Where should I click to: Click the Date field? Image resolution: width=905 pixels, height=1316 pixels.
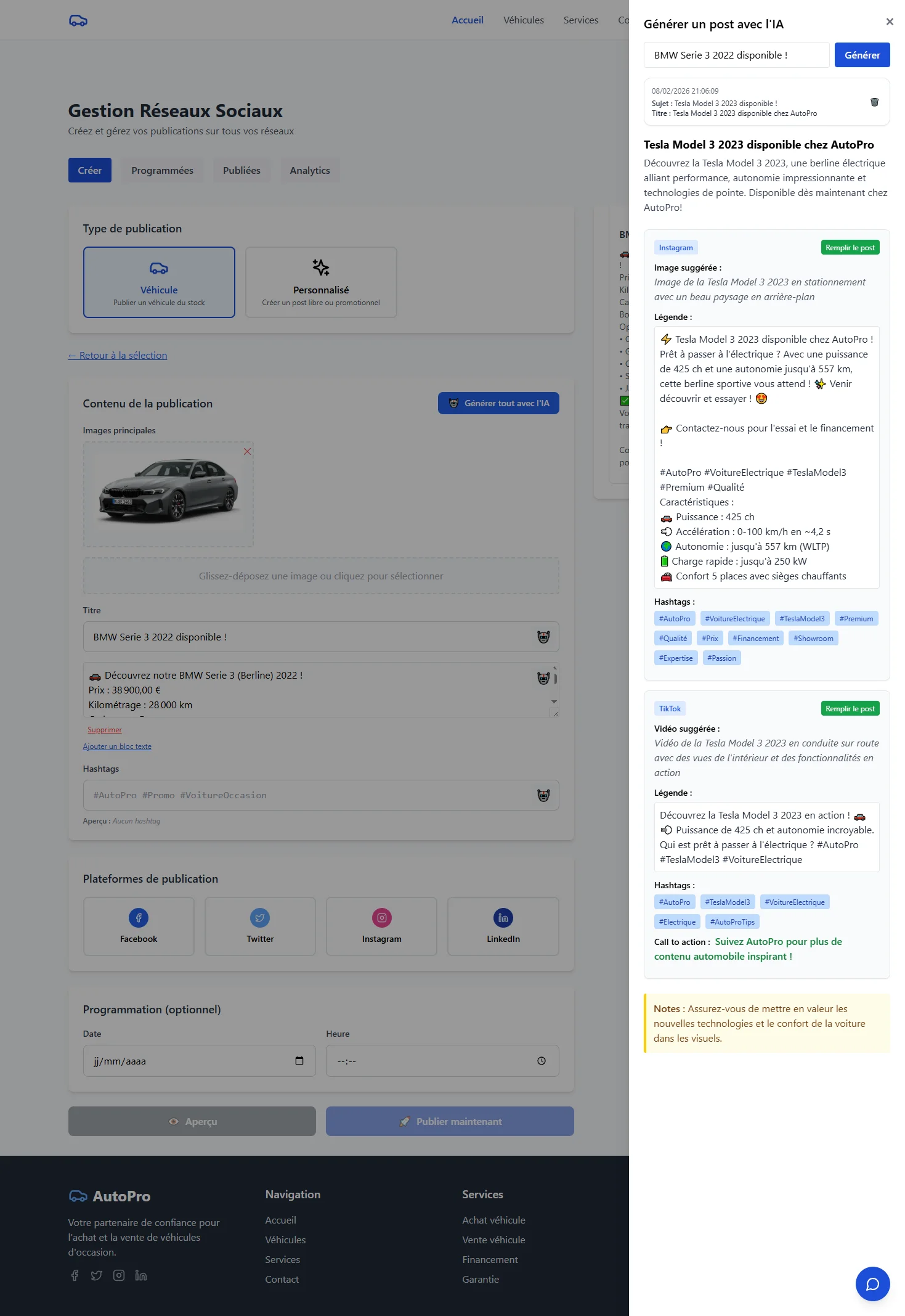pos(200,1061)
